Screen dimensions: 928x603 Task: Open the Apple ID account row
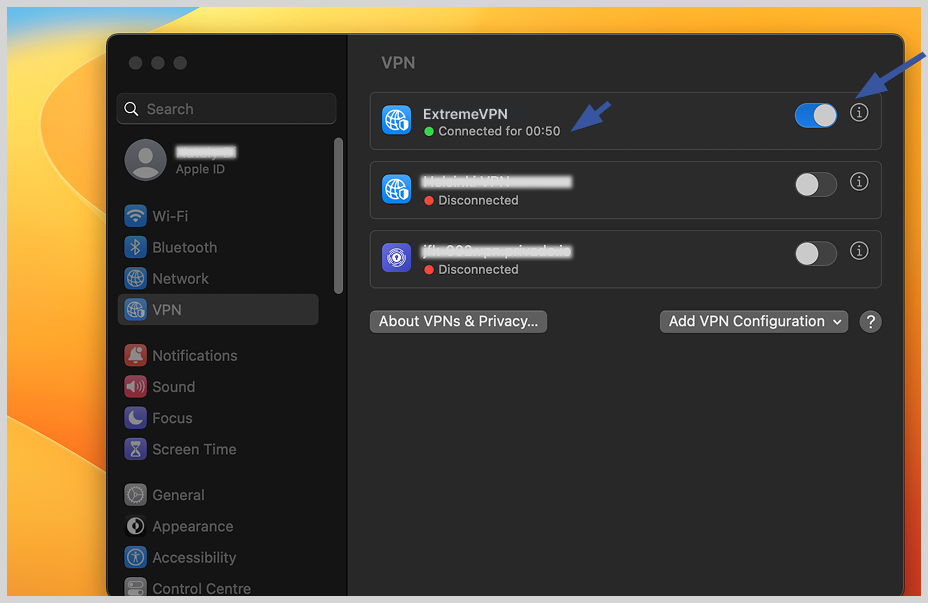[x=218, y=160]
